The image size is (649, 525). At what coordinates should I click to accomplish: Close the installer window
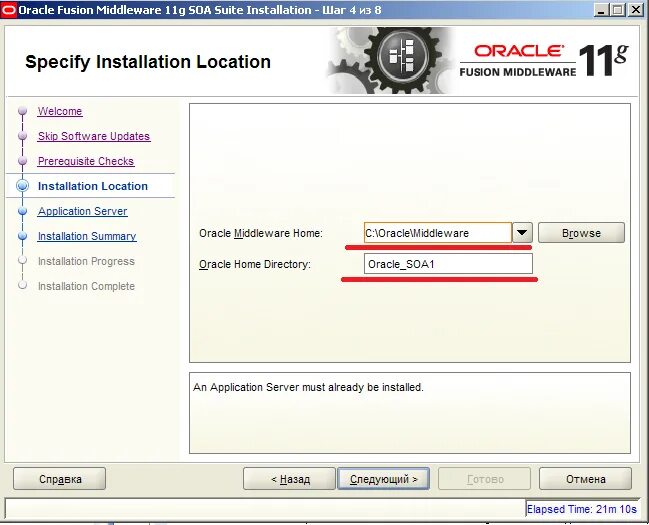[635, 10]
